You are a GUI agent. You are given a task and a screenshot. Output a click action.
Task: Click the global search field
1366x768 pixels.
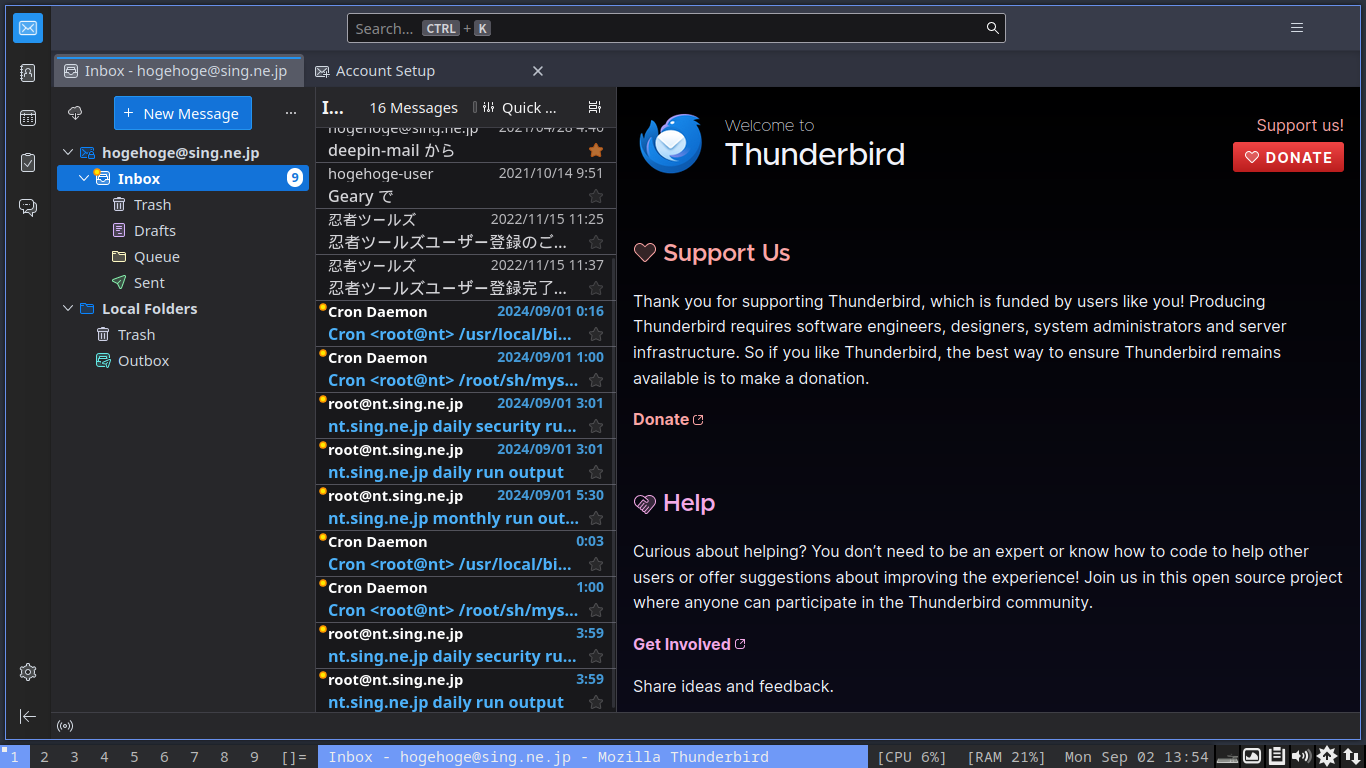[676, 28]
